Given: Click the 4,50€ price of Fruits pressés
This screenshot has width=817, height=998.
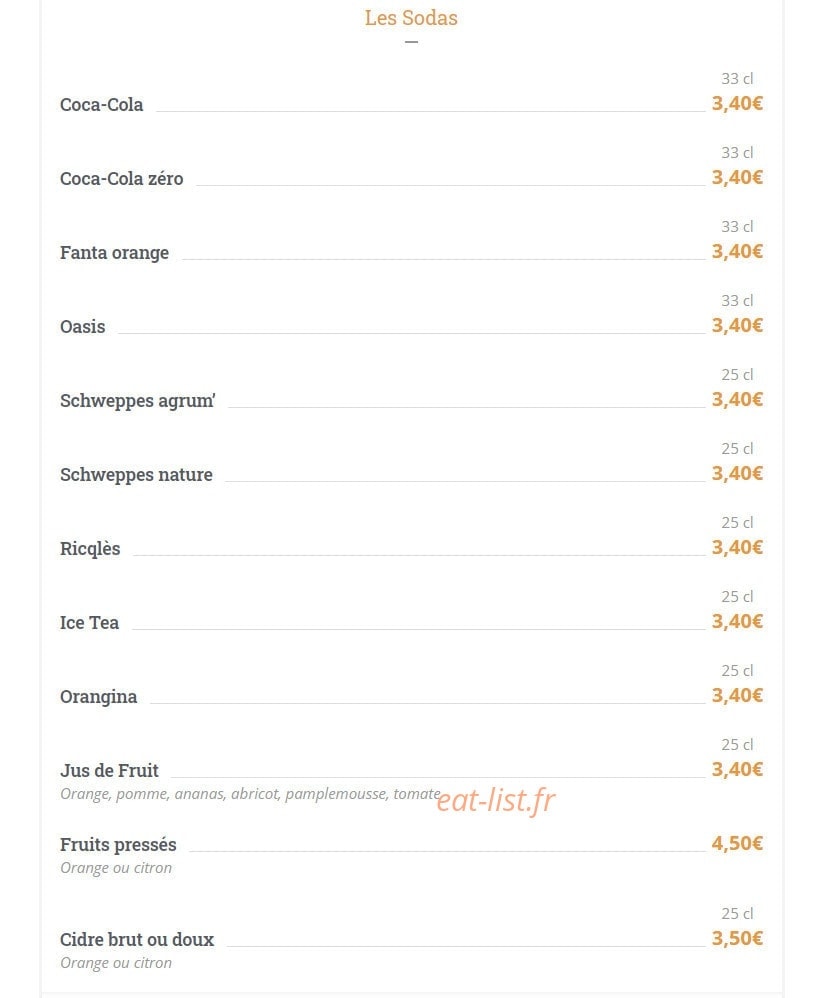Looking at the screenshot, I should (737, 843).
